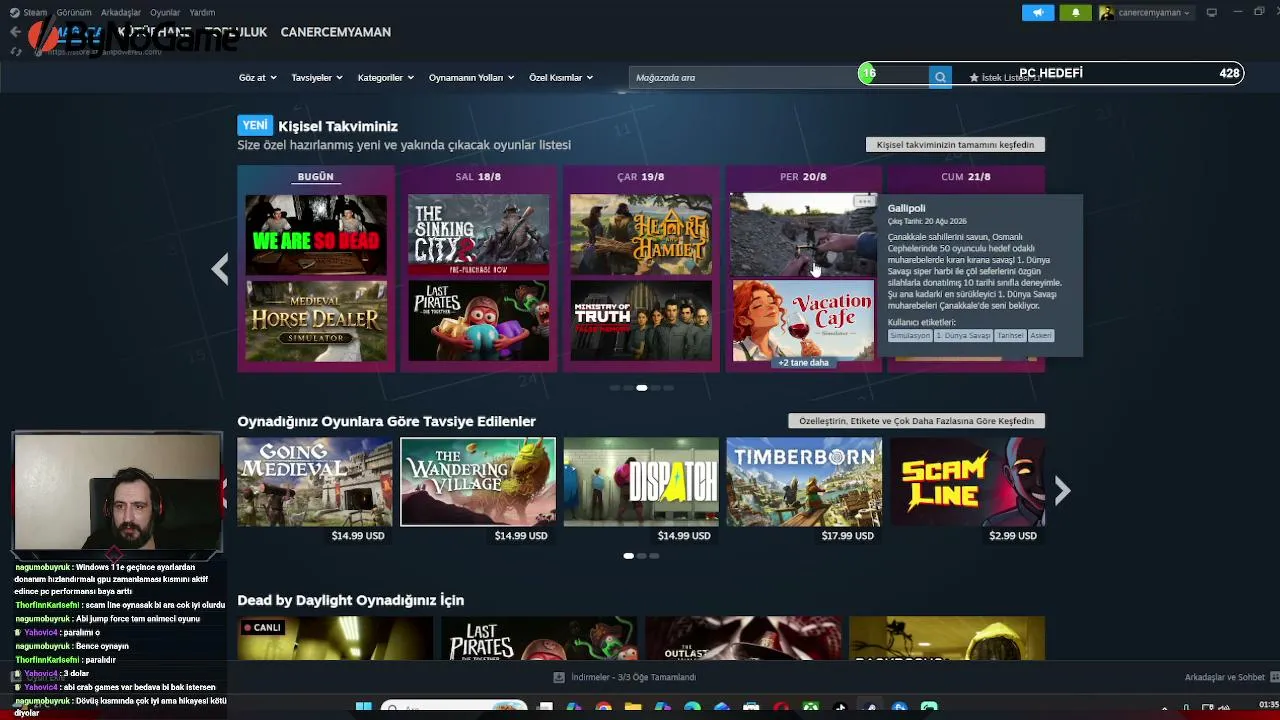Screen dimensions: 1280x720
Task: Open the Last Pirates tile under SAL 18/8
Action: [478, 321]
